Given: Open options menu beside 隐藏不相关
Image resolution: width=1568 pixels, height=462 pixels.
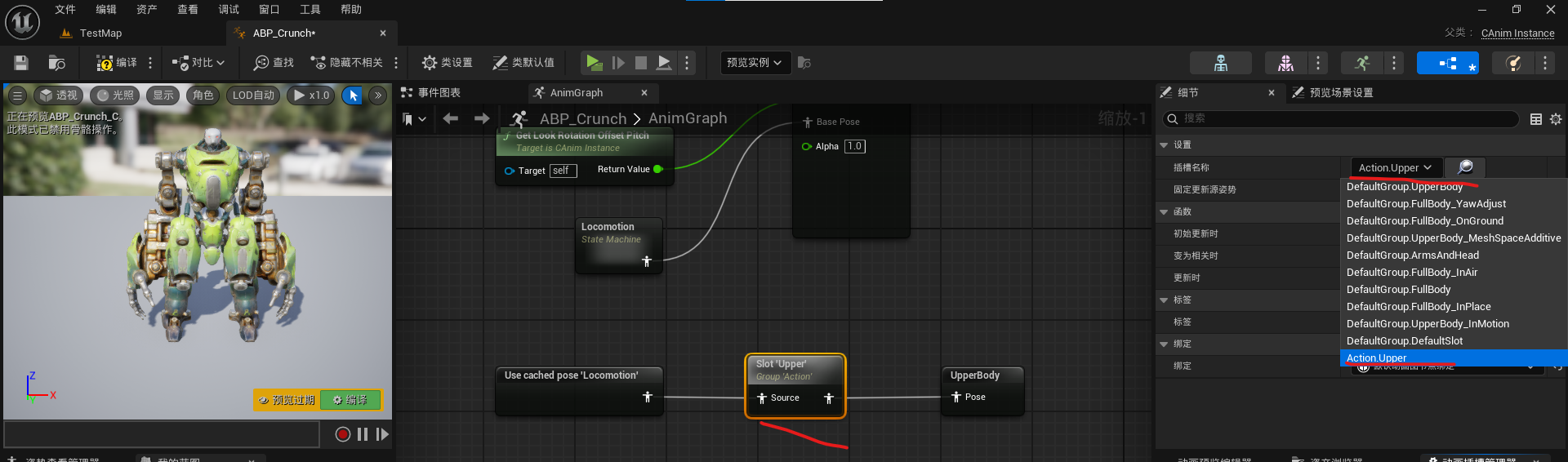Looking at the screenshot, I should coord(396,63).
